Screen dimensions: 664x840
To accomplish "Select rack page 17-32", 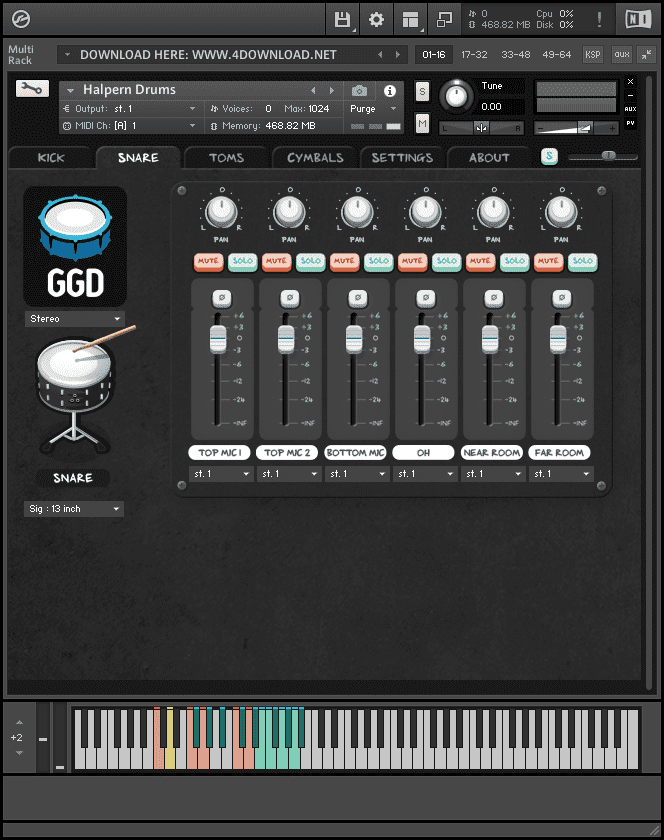I will [x=474, y=55].
